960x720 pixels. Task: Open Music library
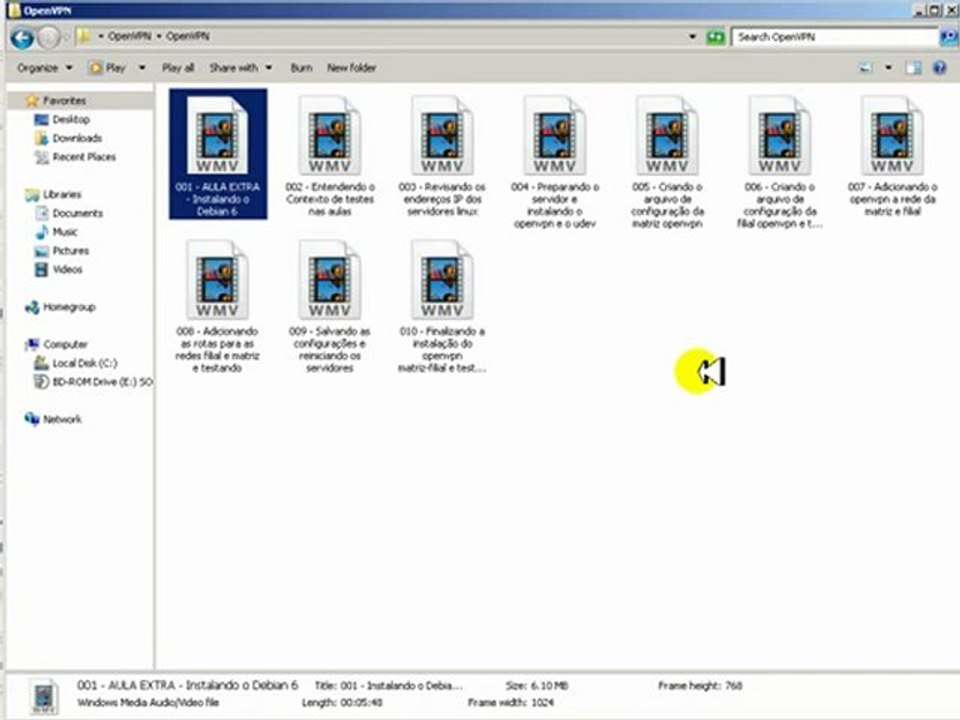[x=65, y=232]
